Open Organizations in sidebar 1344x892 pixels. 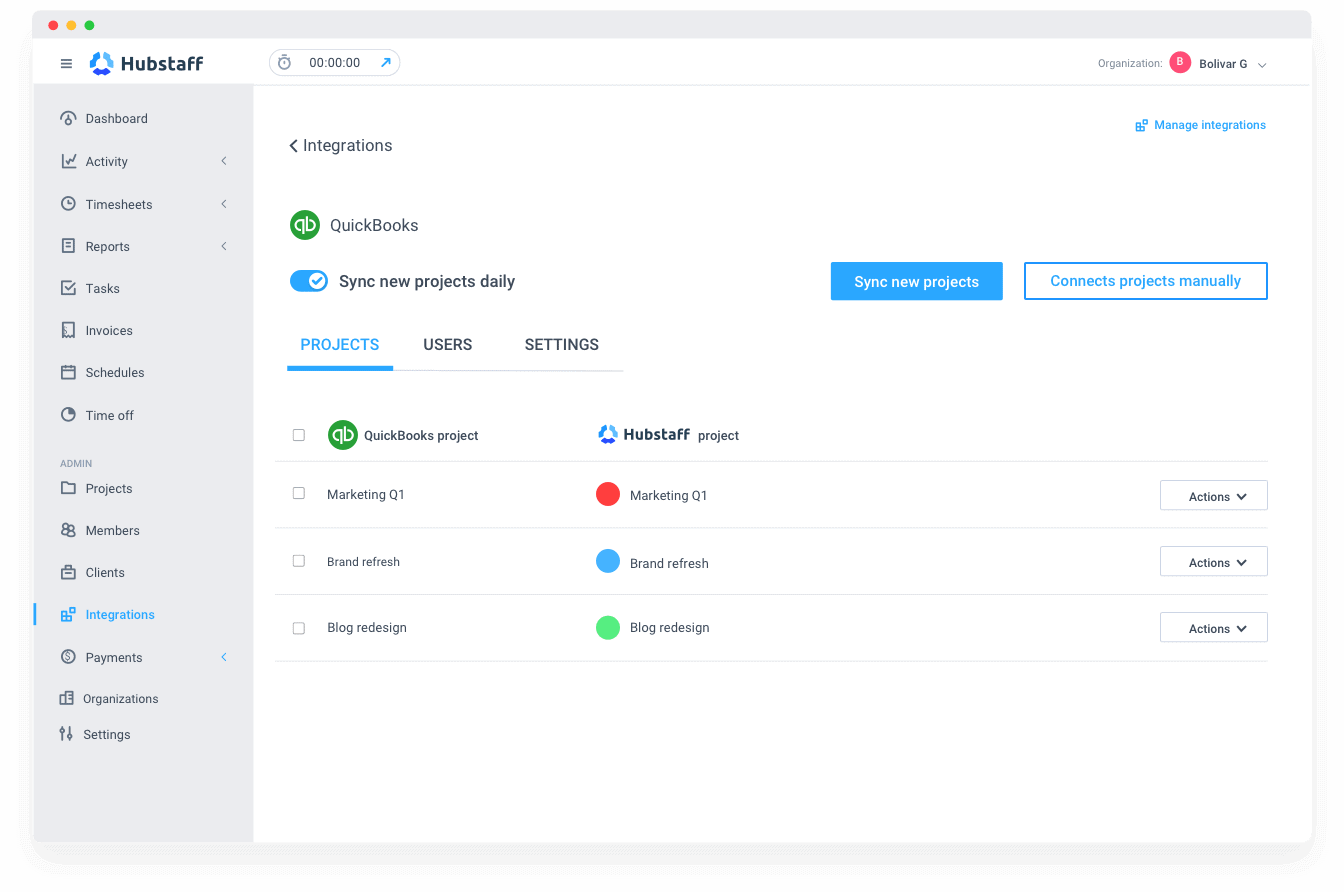(x=121, y=698)
